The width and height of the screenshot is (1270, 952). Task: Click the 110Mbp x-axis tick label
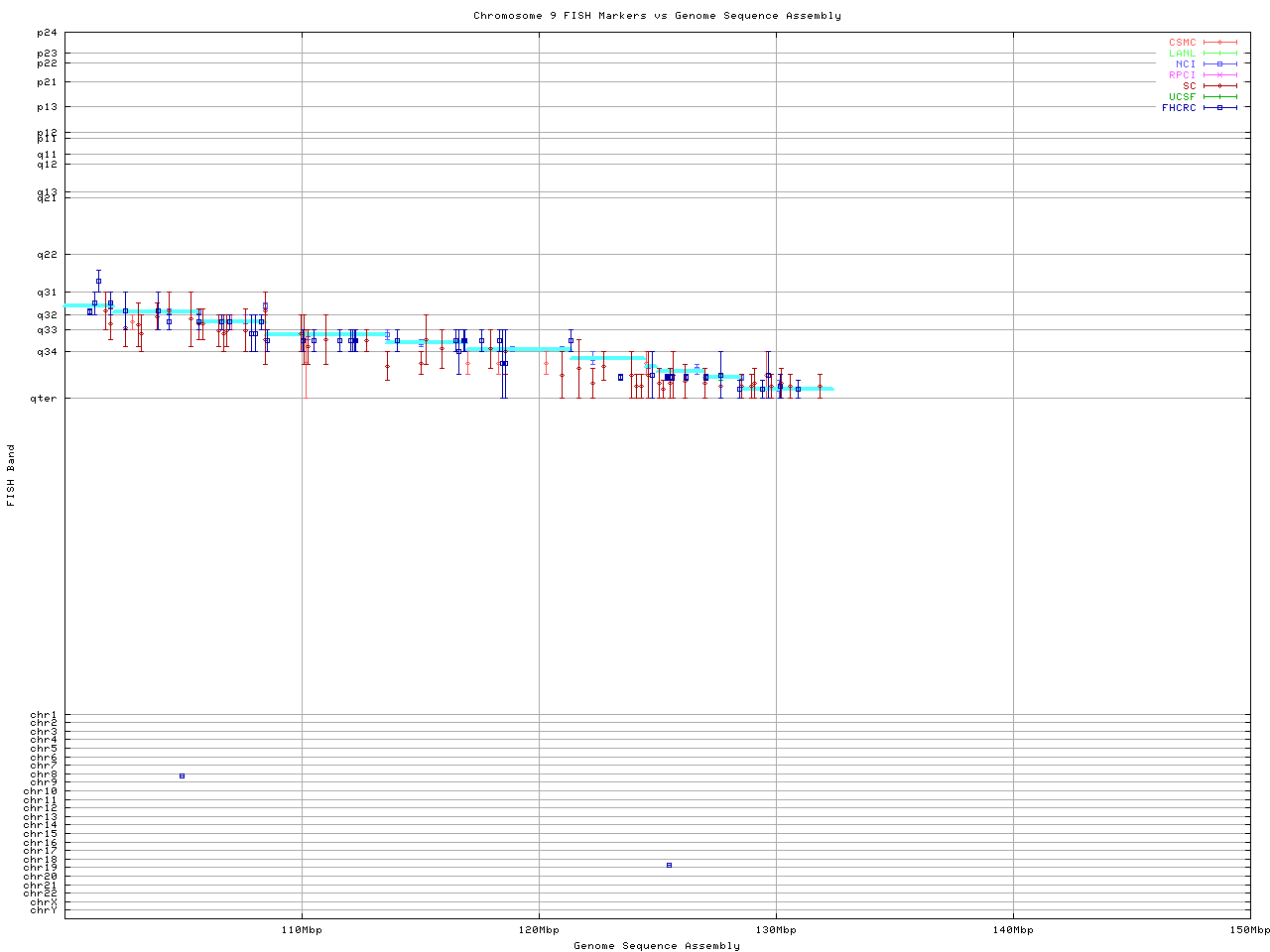(302, 930)
